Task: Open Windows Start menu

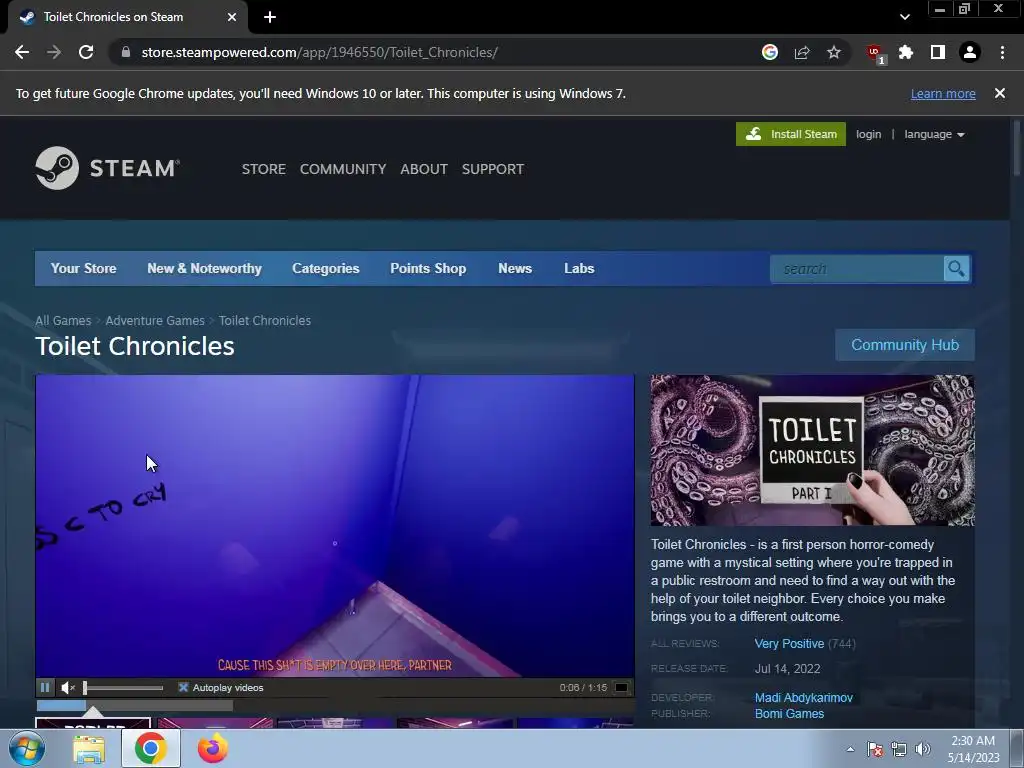Action: [x=27, y=748]
